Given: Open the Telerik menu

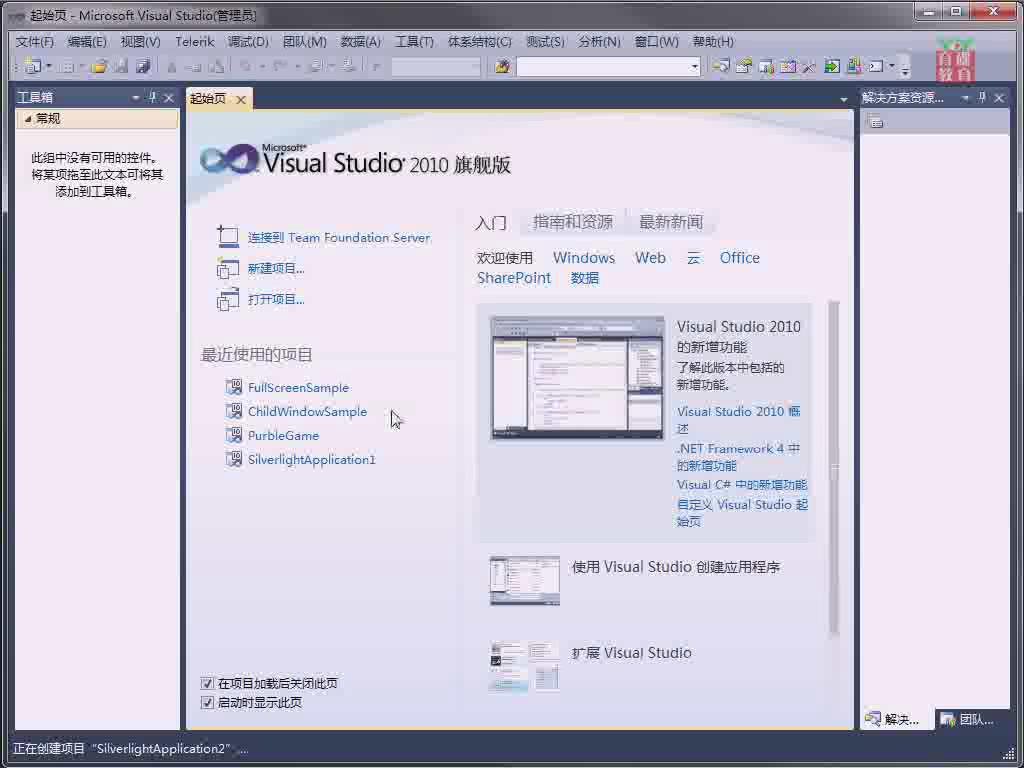Looking at the screenshot, I should click(x=195, y=42).
